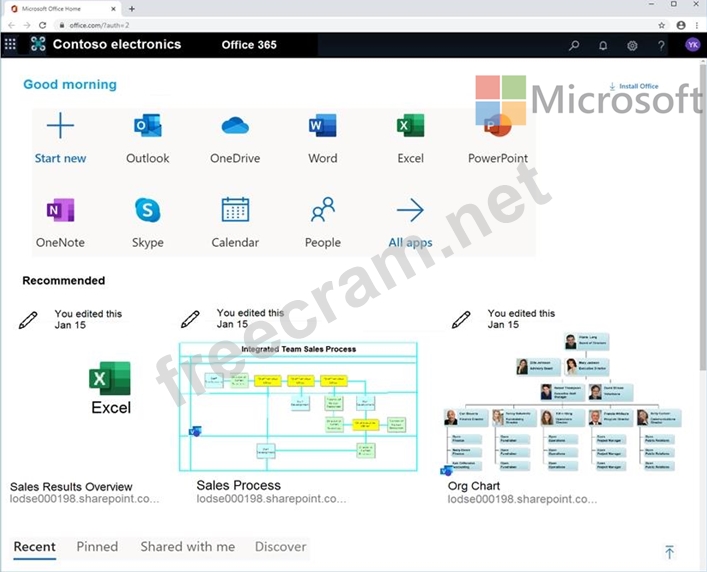The height and width of the screenshot is (572, 707).
Task: Switch to the Recent tab
Action: click(35, 547)
